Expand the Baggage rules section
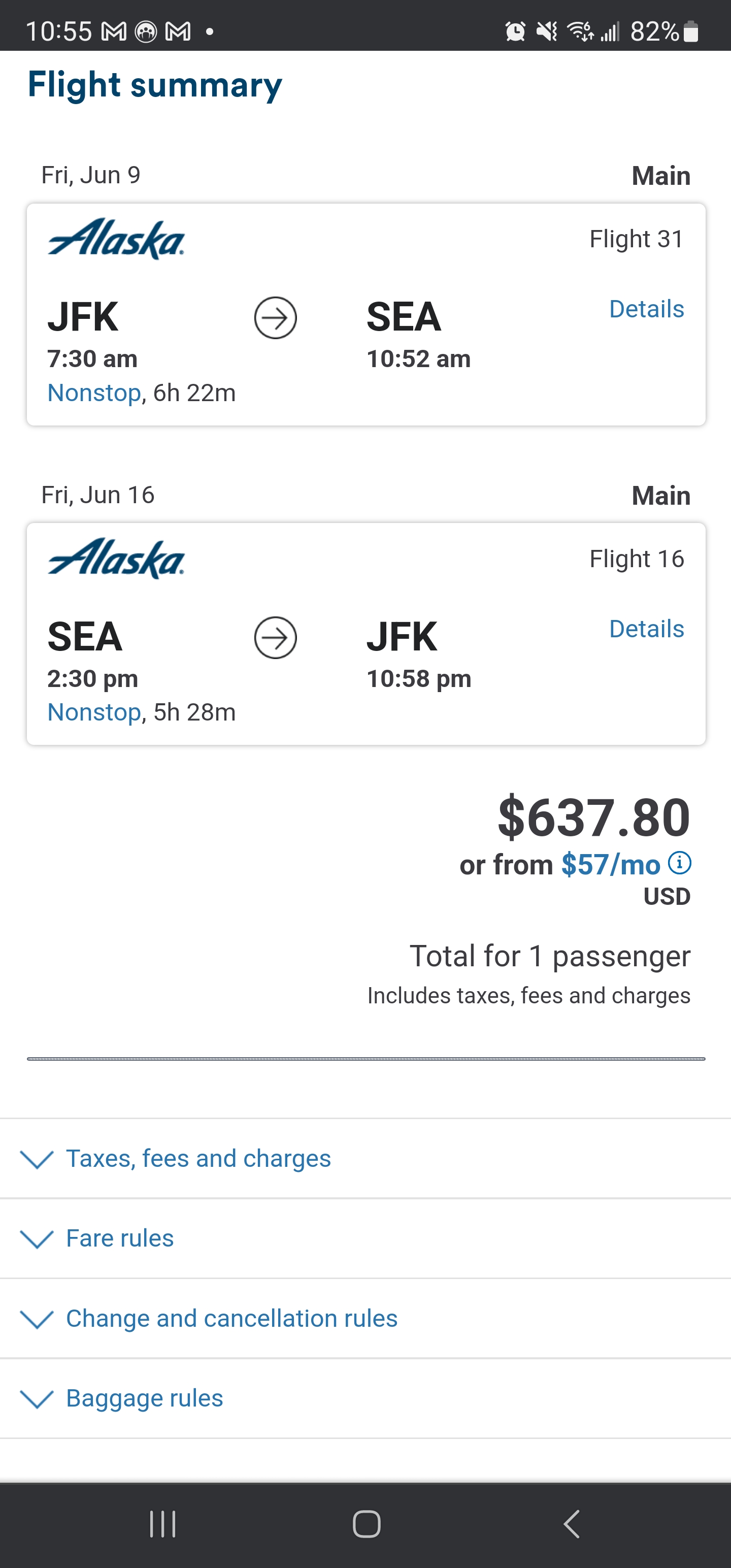Viewport: 731px width, 1568px height. (365, 1398)
